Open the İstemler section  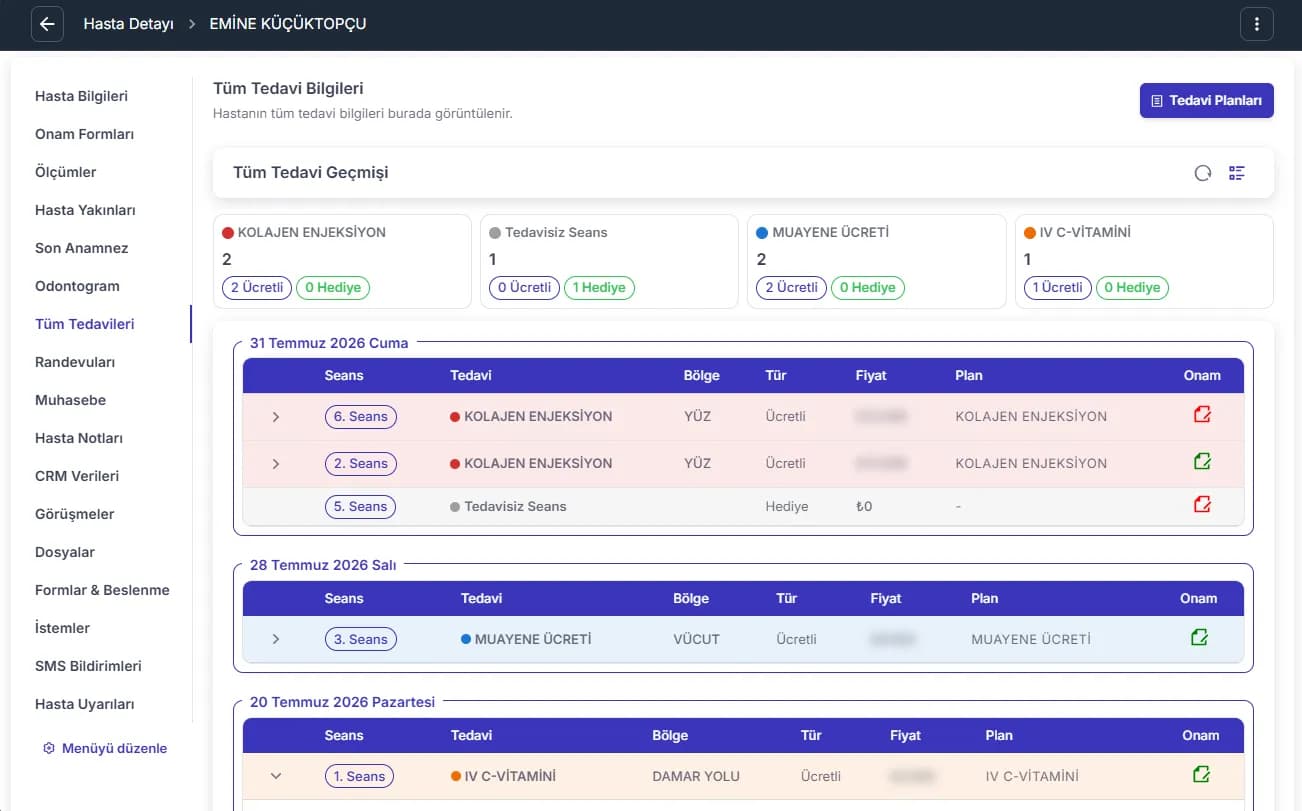click(62, 628)
